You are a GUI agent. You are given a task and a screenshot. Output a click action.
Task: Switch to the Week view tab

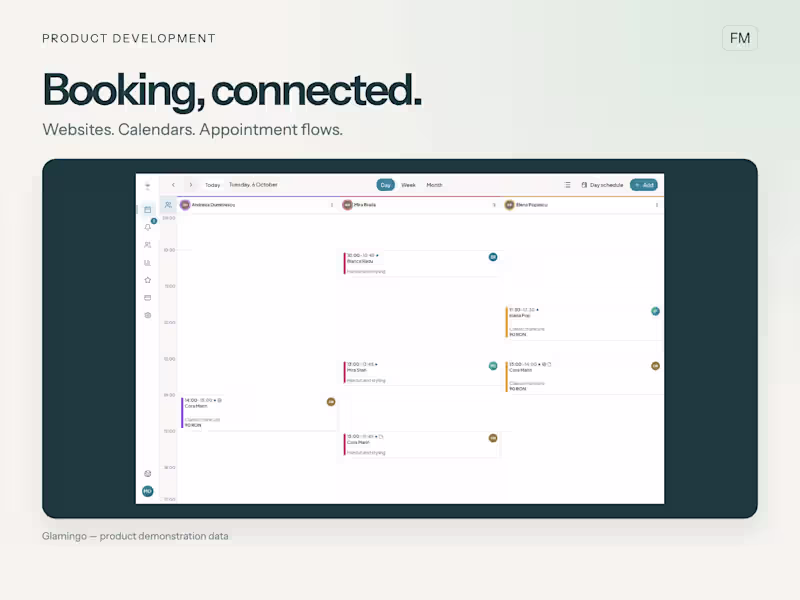pos(408,185)
